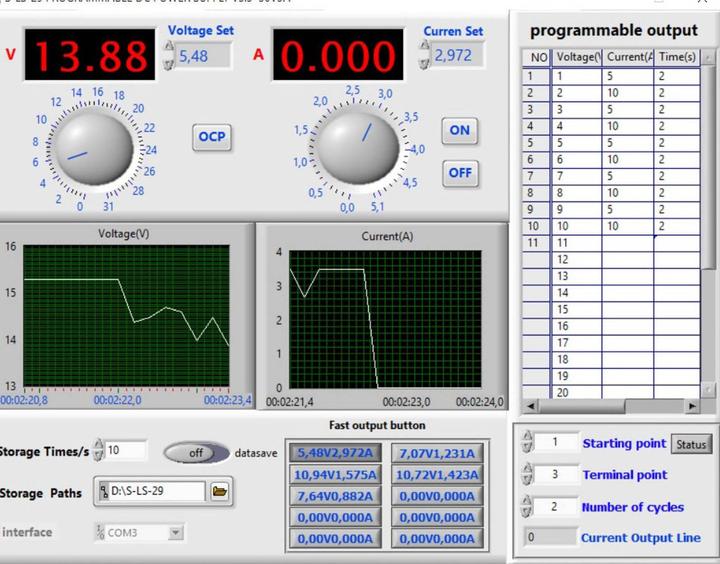The image size is (720, 564).
Task: Increment the Curren Set stepper
Action: tap(425, 46)
